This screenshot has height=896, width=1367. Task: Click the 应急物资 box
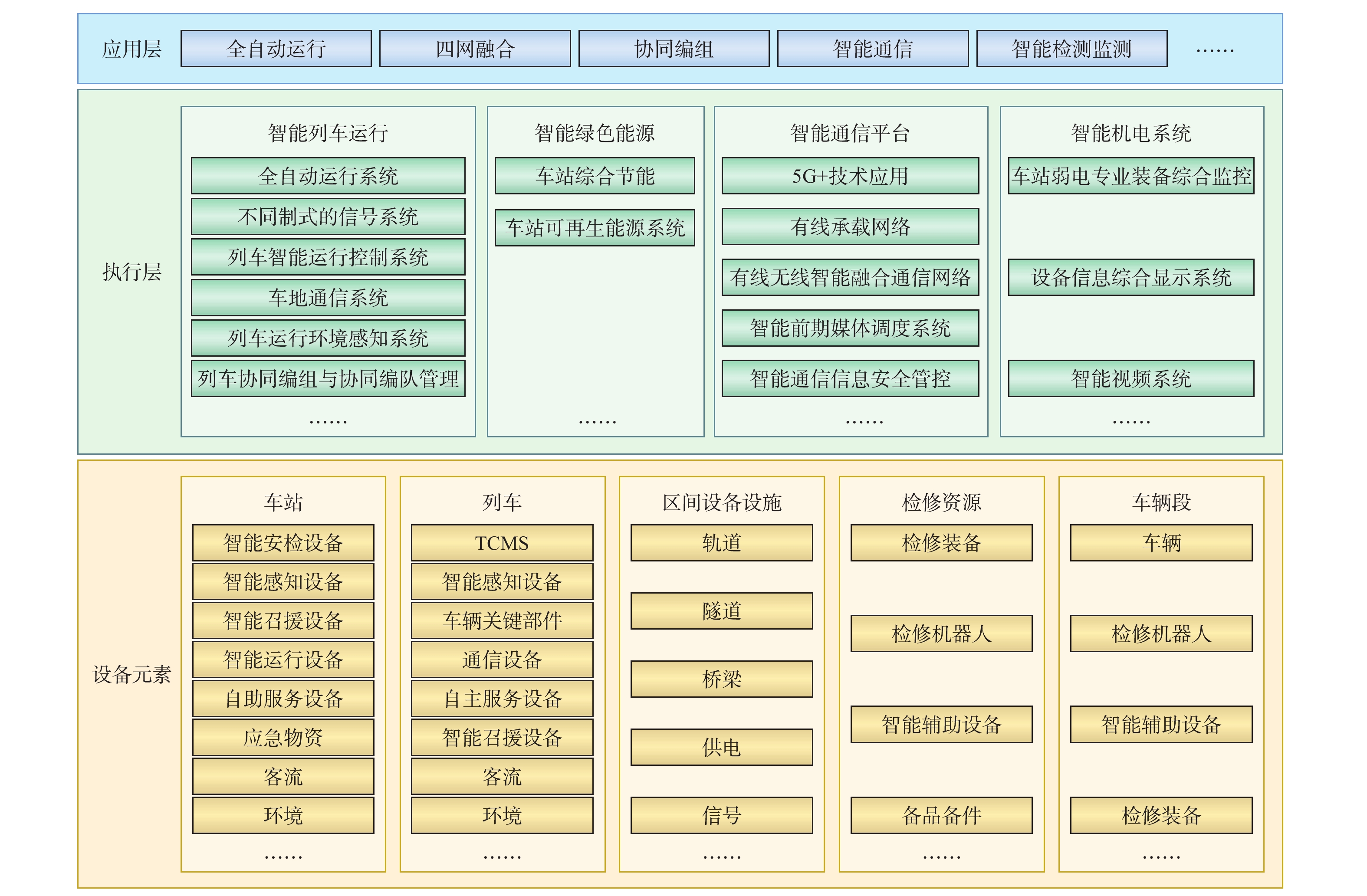click(283, 738)
